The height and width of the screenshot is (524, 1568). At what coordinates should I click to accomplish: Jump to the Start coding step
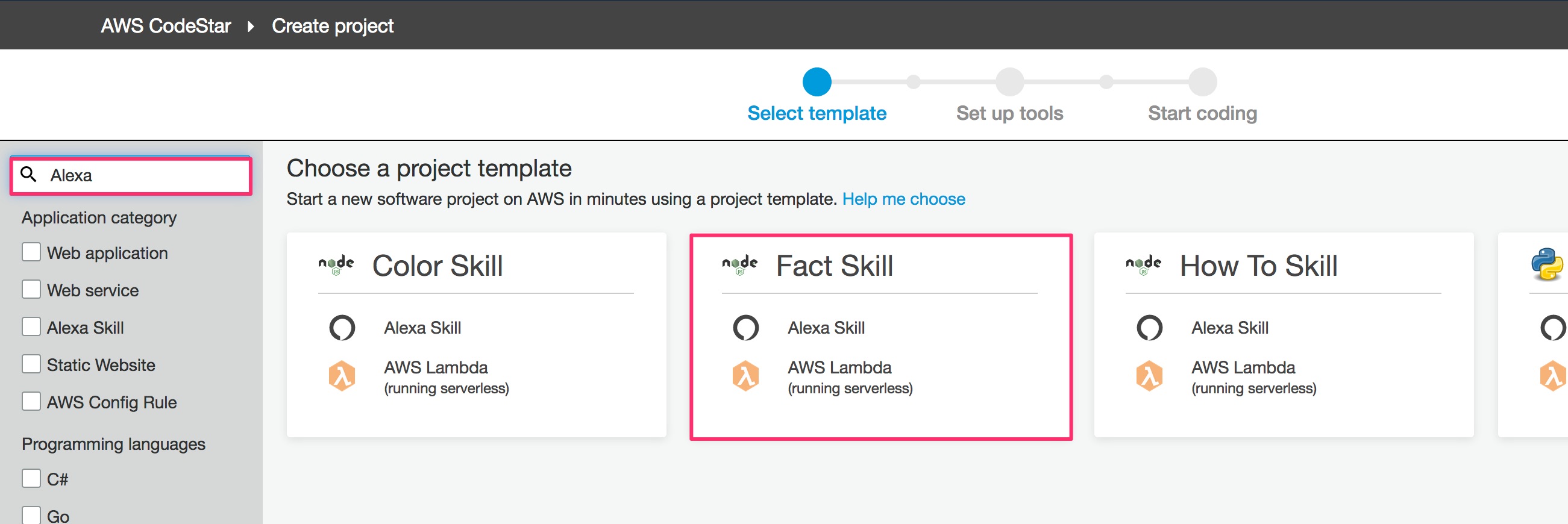[1202, 82]
